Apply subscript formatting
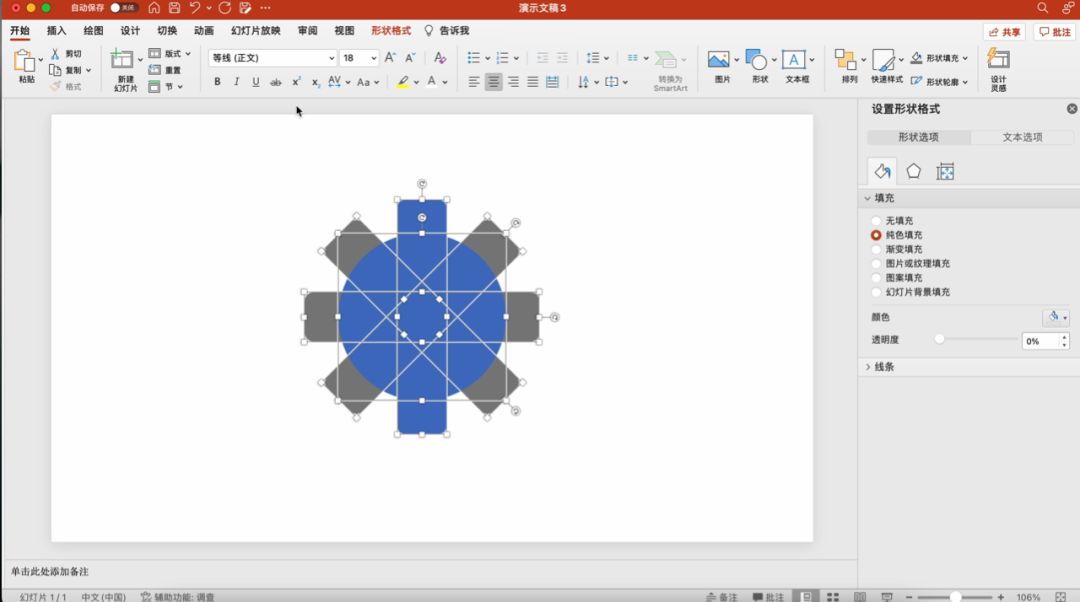Screen dimensions: 1080x602 coord(315,81)
